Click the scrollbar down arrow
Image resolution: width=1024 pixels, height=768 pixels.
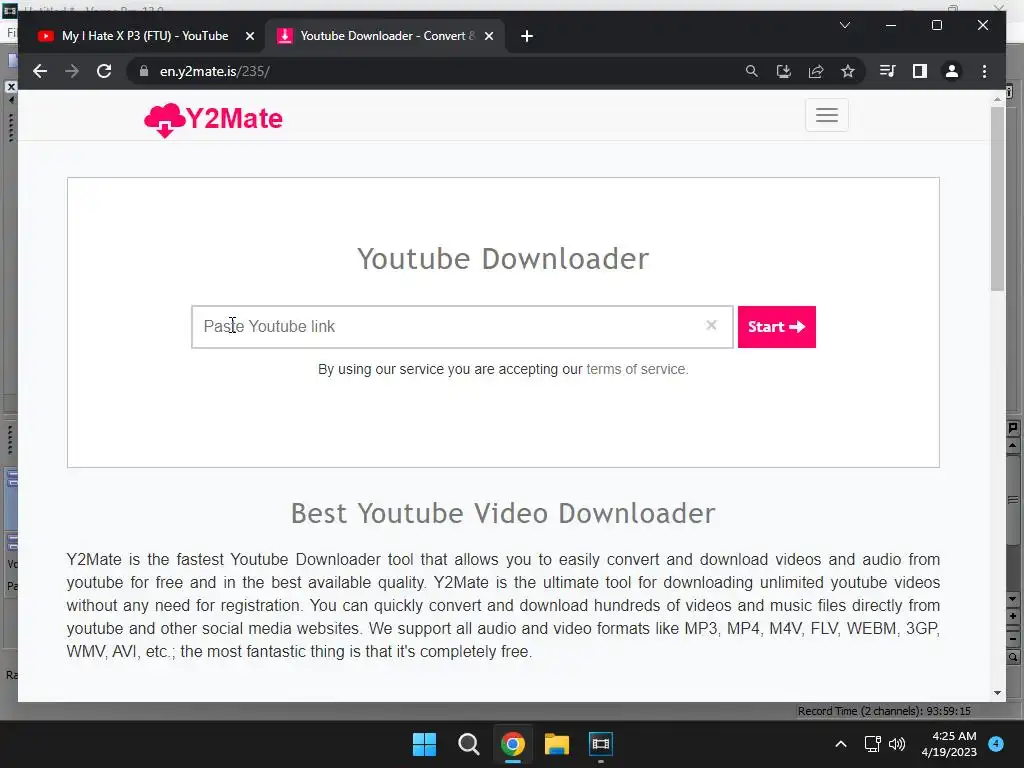coord(997,693)
